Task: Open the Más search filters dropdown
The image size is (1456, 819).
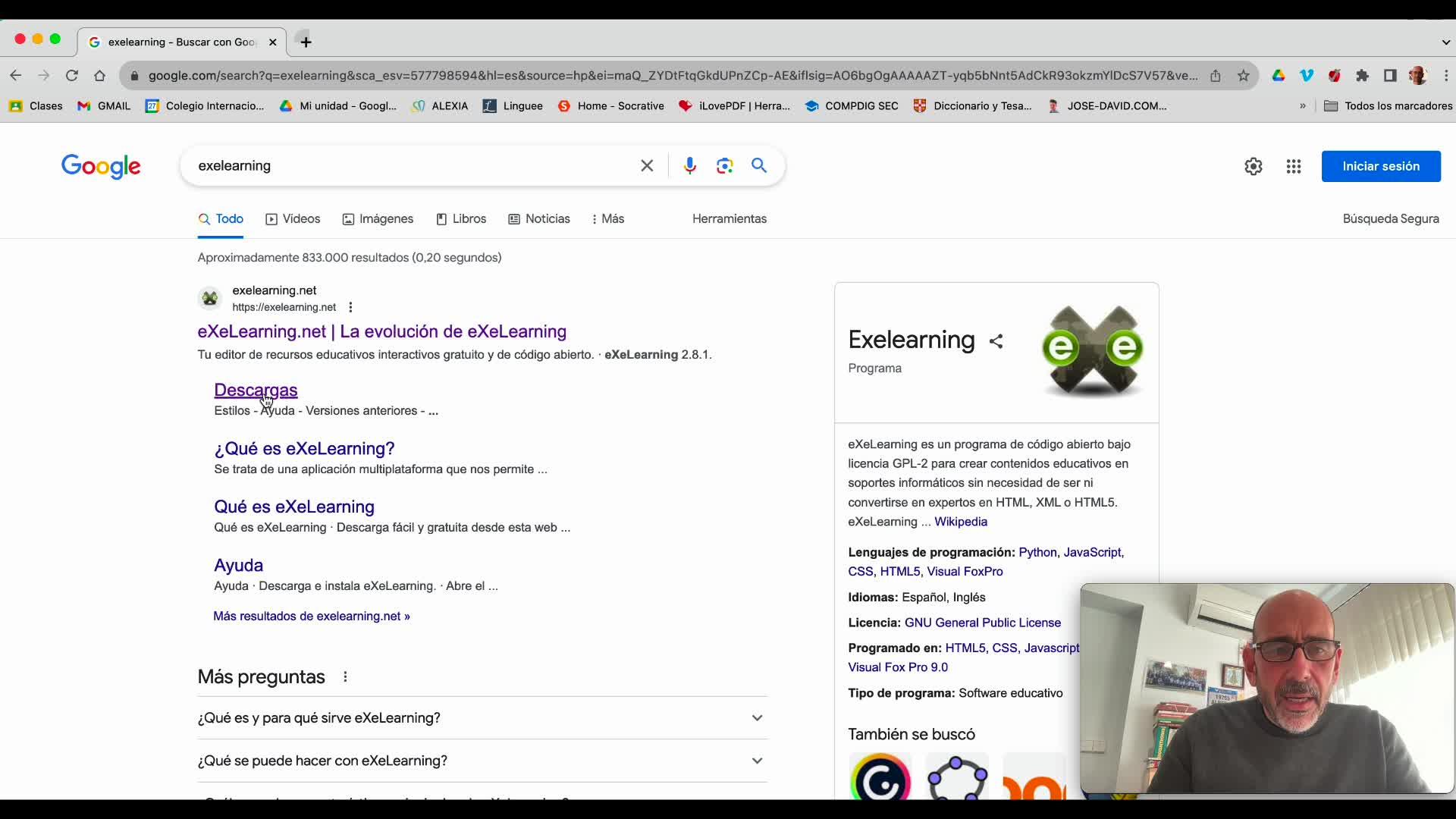Action: pos(608,218)
